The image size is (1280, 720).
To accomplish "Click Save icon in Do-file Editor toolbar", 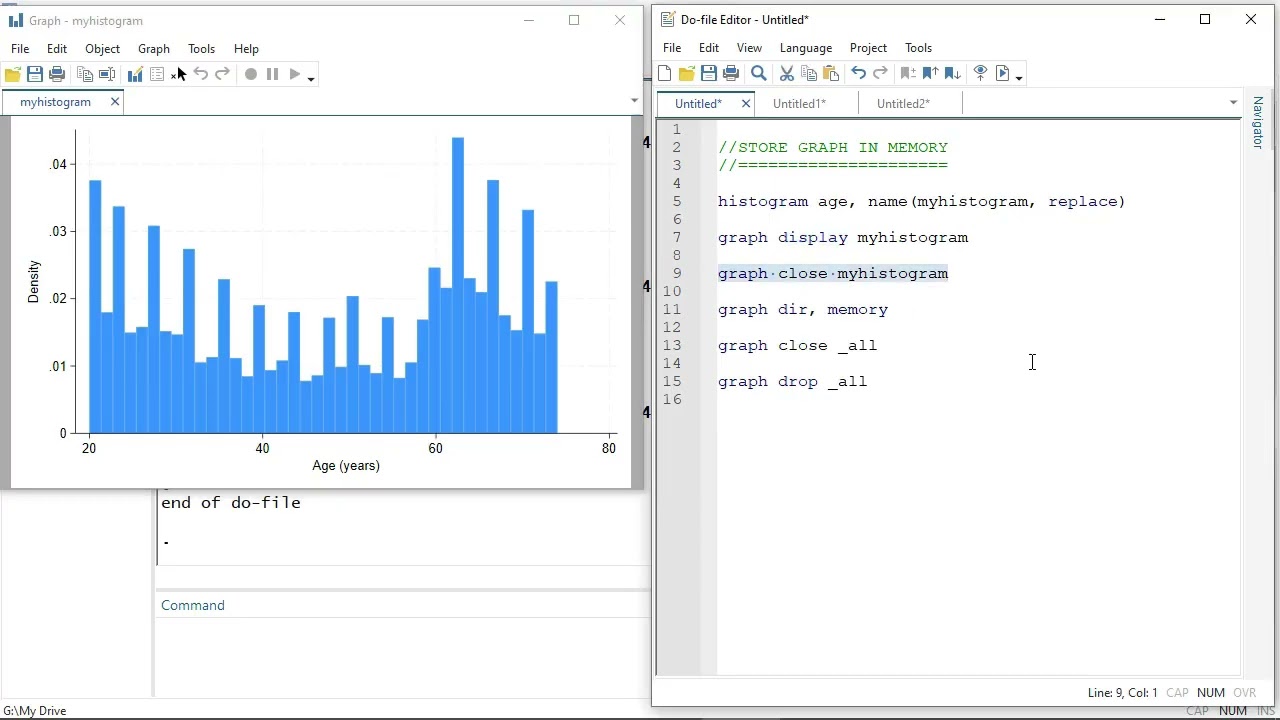I will pyautogui.click(x=709, y=73).
